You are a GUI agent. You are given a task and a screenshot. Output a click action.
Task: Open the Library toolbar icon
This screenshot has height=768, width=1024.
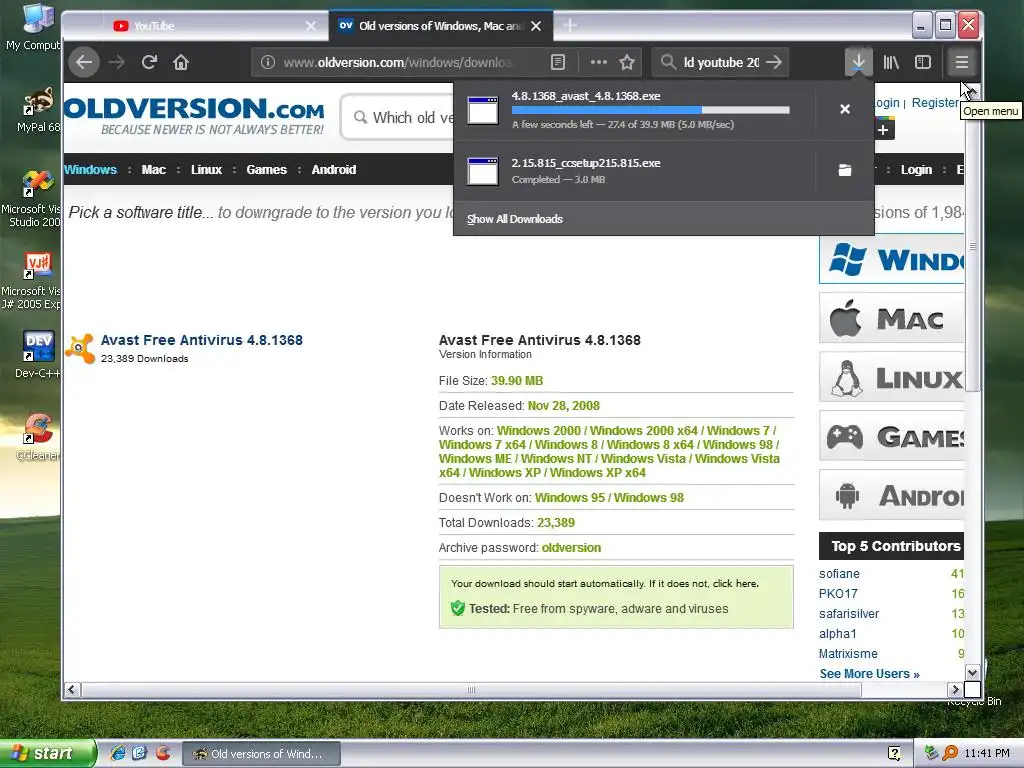pyautogui.click(x=891, y=62)
